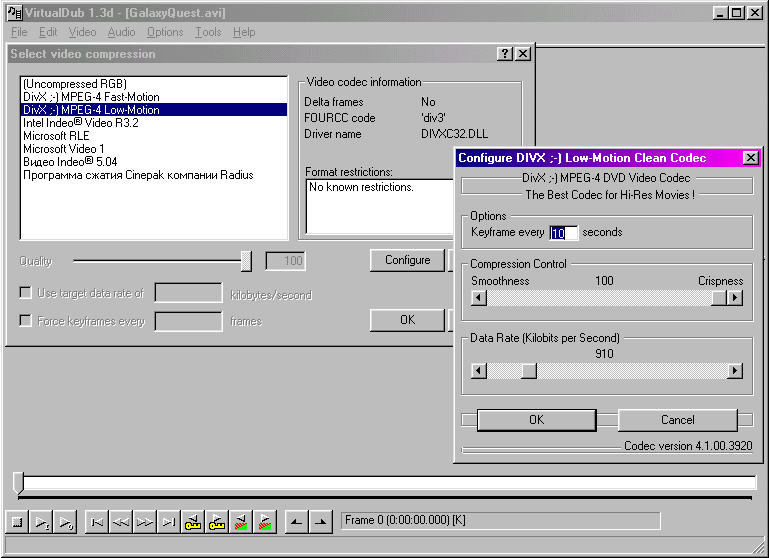Click the Quality value field showing 100

click(x=285, y=261)
